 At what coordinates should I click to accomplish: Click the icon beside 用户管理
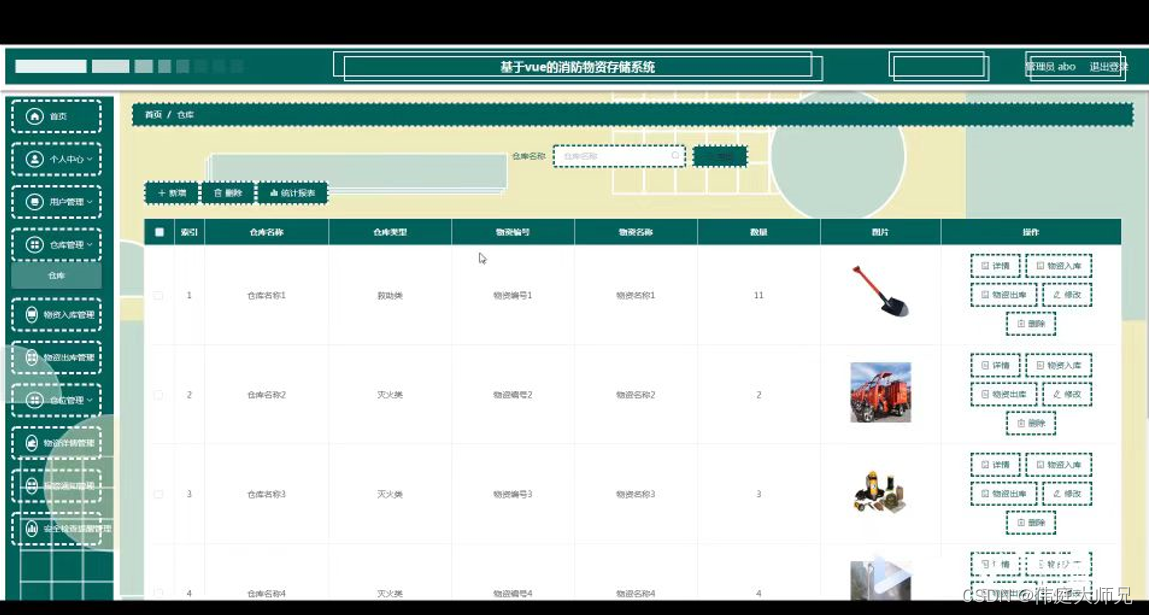(34, 202)
